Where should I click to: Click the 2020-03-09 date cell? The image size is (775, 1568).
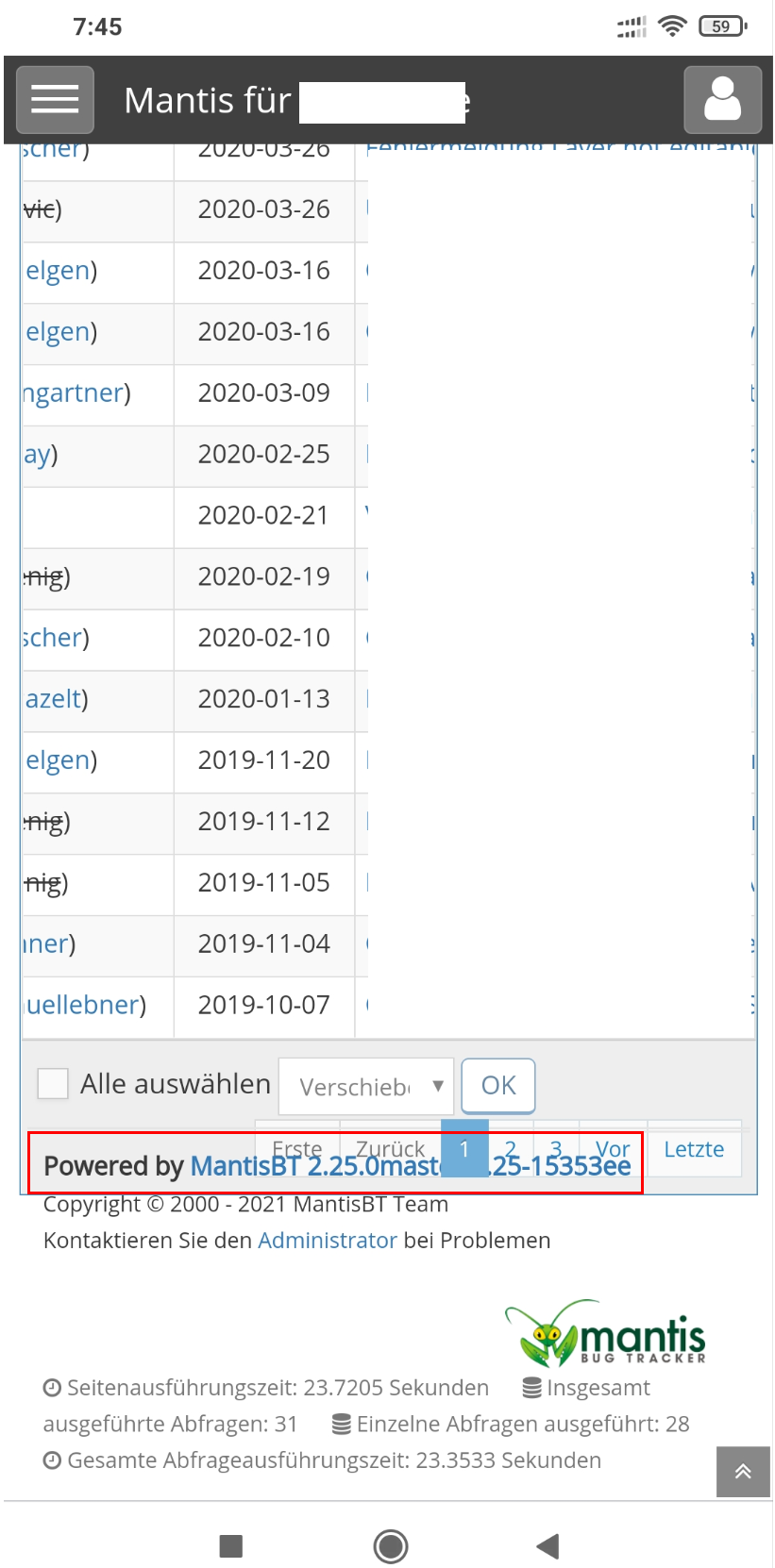[x=263, y=392]
